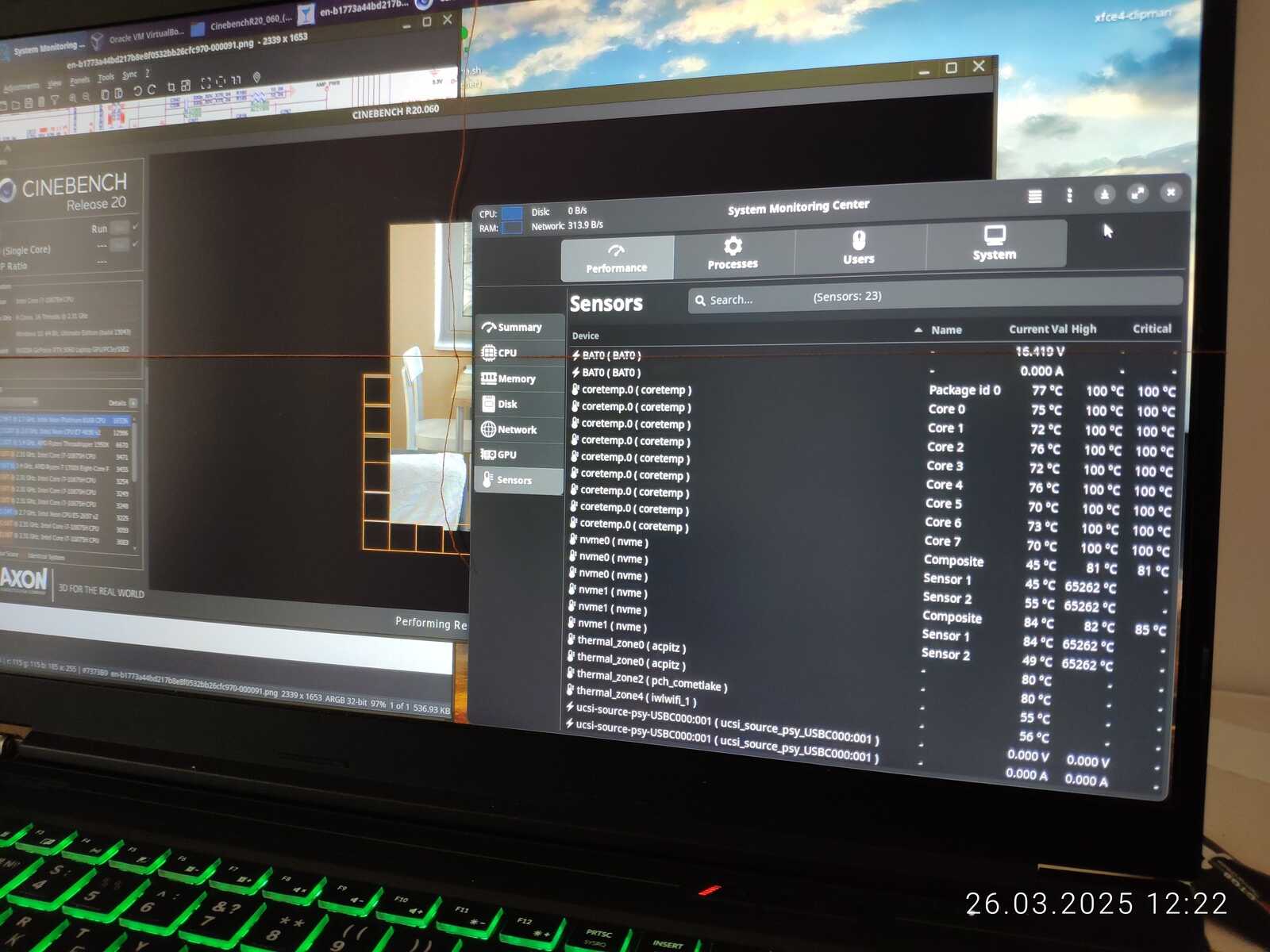Click the 97% zoom value in image viewer status bar
The width and height of the screenshot is (1270, 952).
click(x=378, y=703)
